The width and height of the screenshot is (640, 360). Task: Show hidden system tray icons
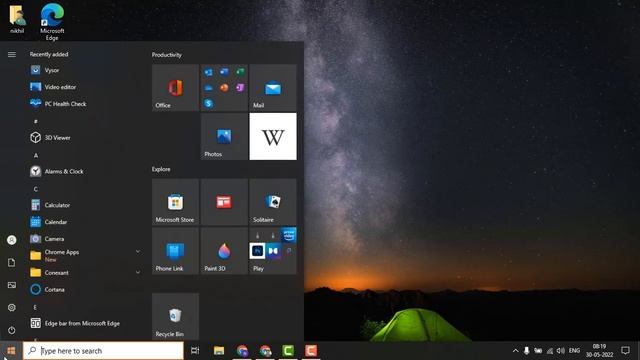[x=516, y=351]
